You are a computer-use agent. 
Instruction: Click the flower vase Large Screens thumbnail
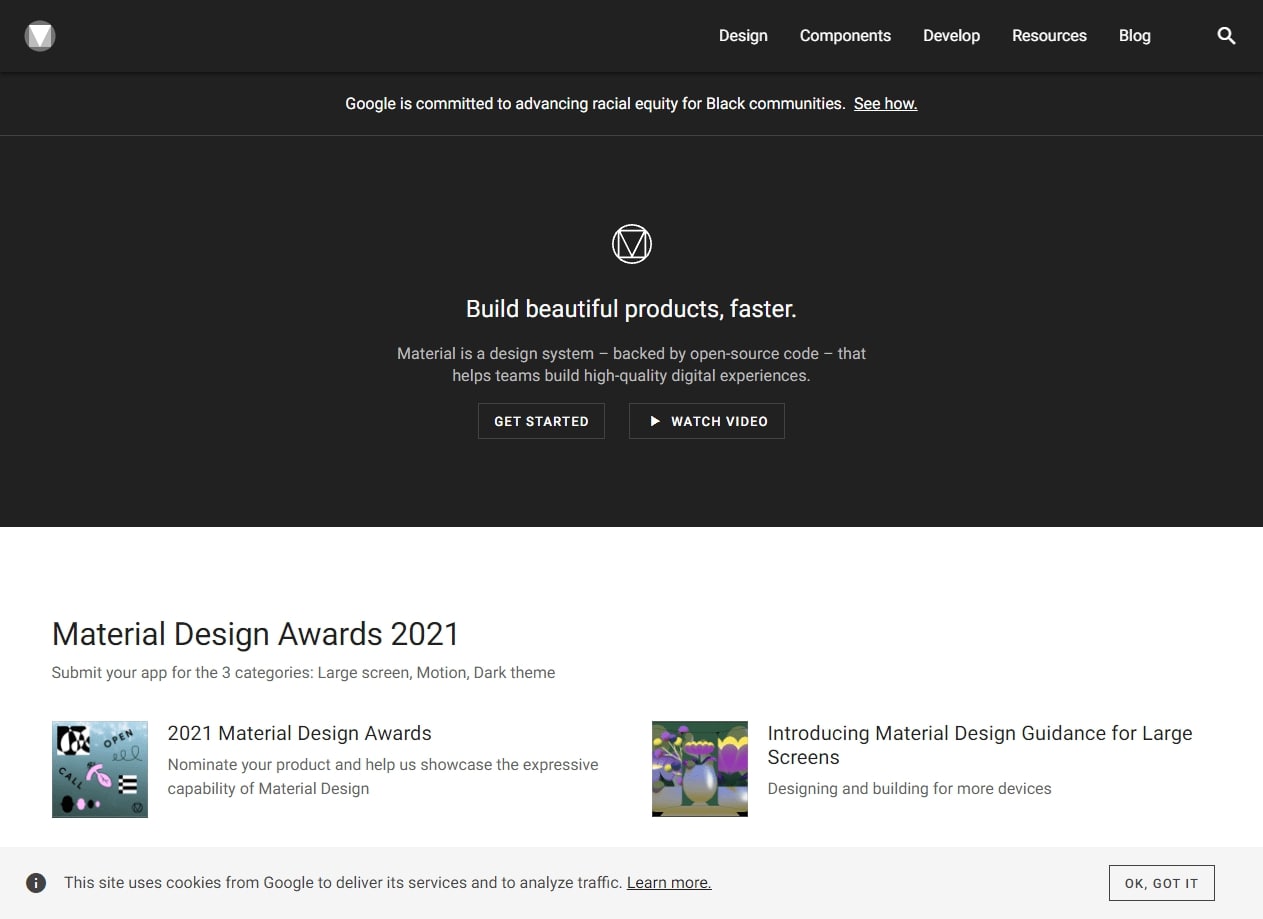click(700, 770)
